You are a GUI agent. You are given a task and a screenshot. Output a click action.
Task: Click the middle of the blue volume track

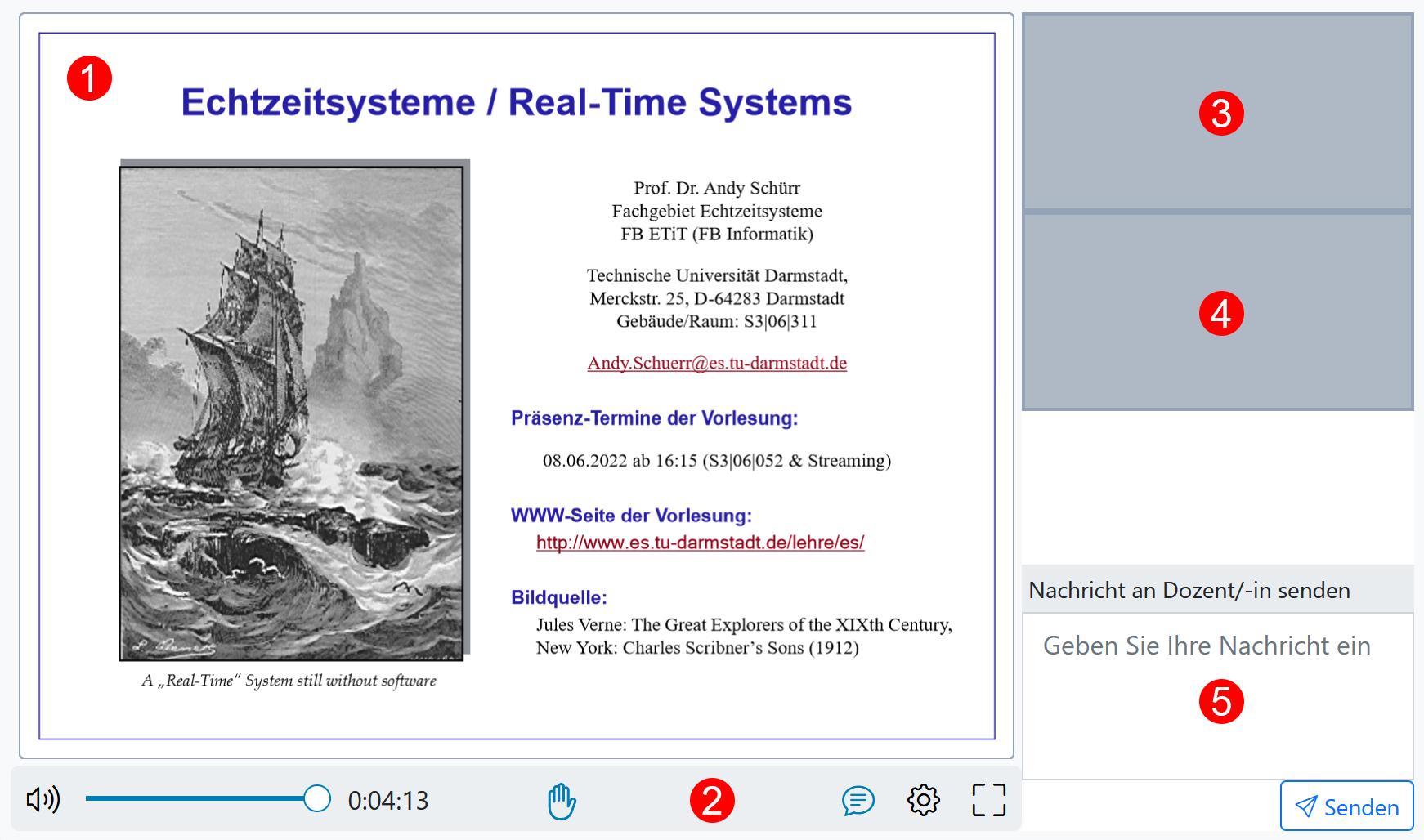[x=195, y=799]
